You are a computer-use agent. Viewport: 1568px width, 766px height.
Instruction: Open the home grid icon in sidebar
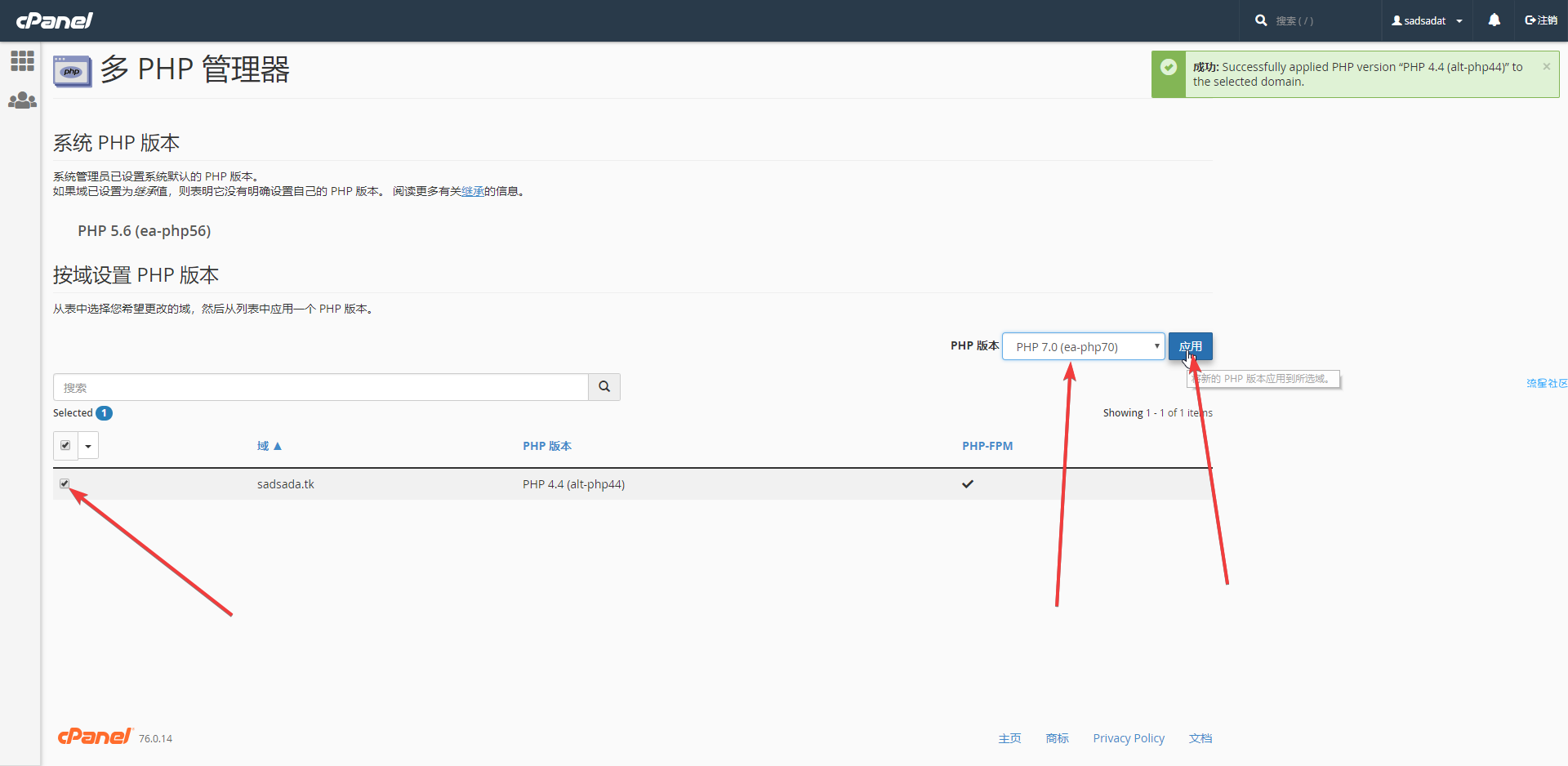click(22, 60)
